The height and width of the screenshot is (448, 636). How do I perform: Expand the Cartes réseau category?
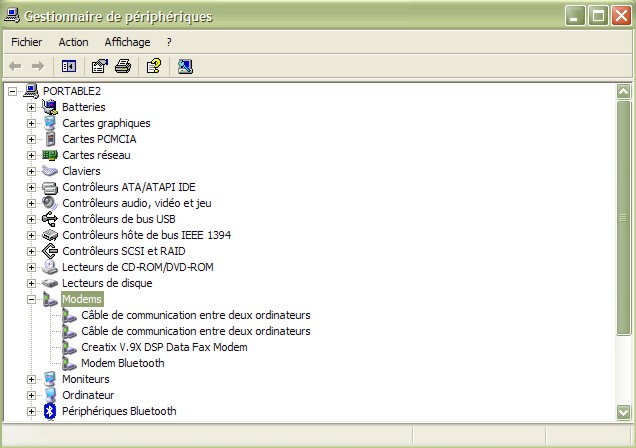coord(31,155)
